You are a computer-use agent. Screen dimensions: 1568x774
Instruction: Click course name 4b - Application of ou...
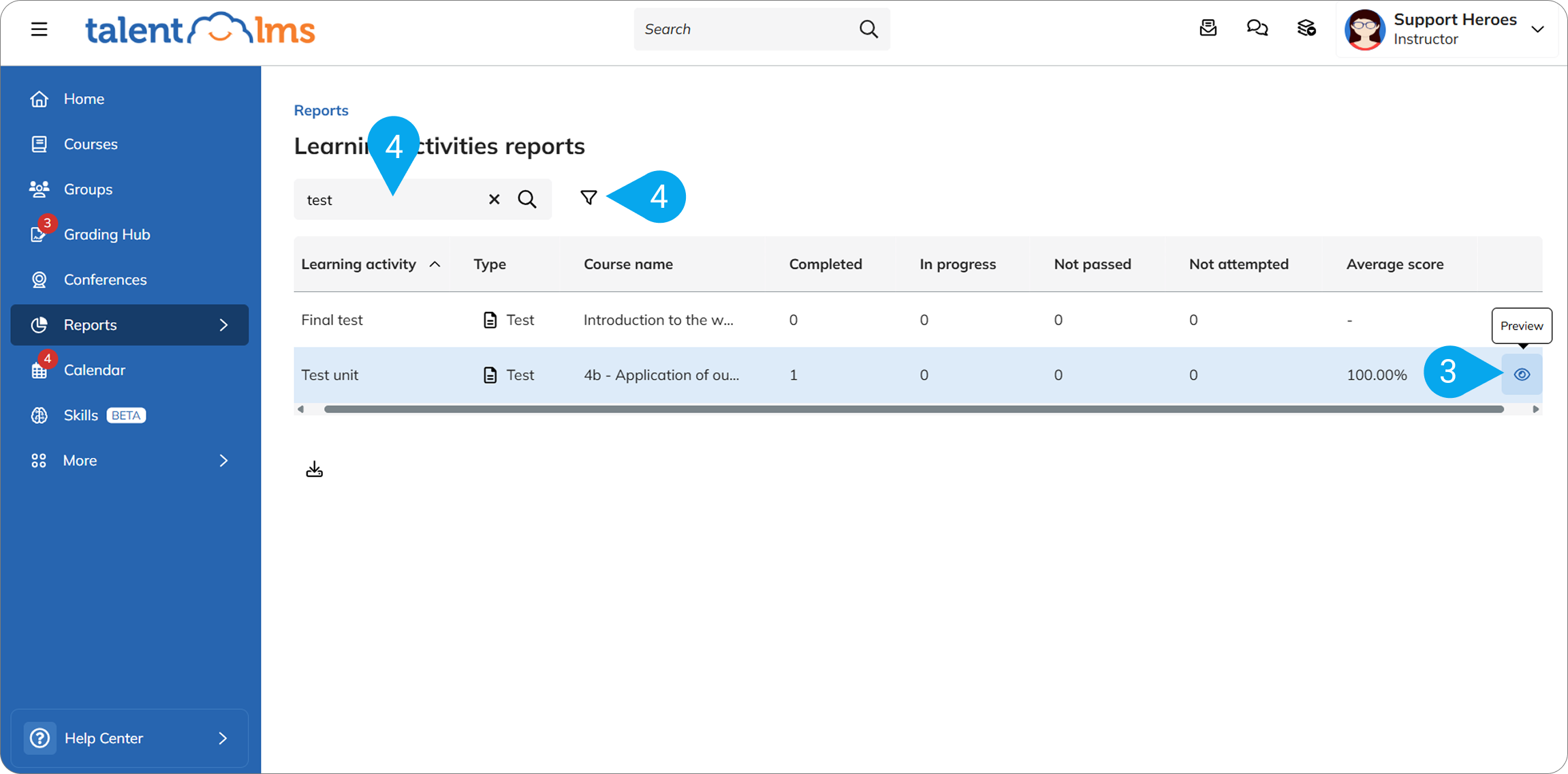[661, 375]
